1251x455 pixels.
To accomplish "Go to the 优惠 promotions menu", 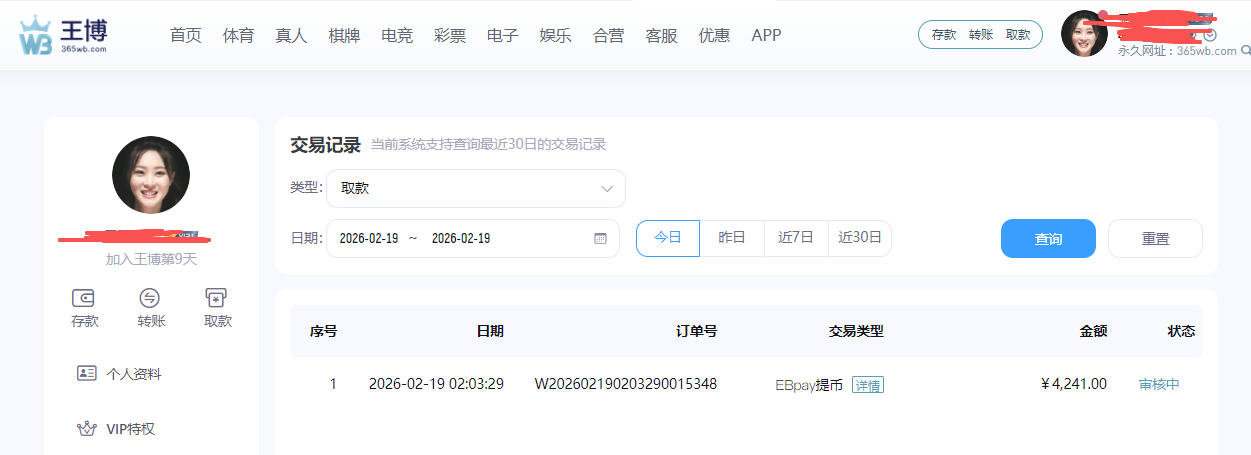I will click(714, 35).
